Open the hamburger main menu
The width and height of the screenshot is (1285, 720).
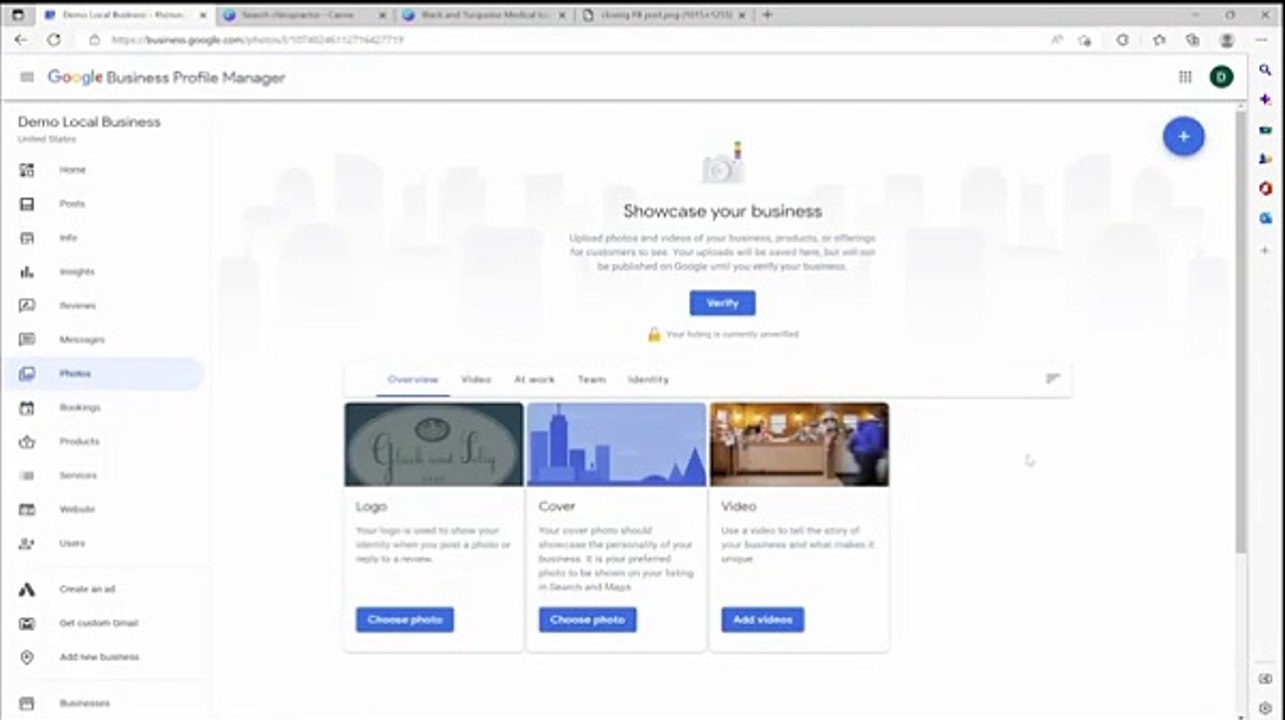(x=27, y=77)
